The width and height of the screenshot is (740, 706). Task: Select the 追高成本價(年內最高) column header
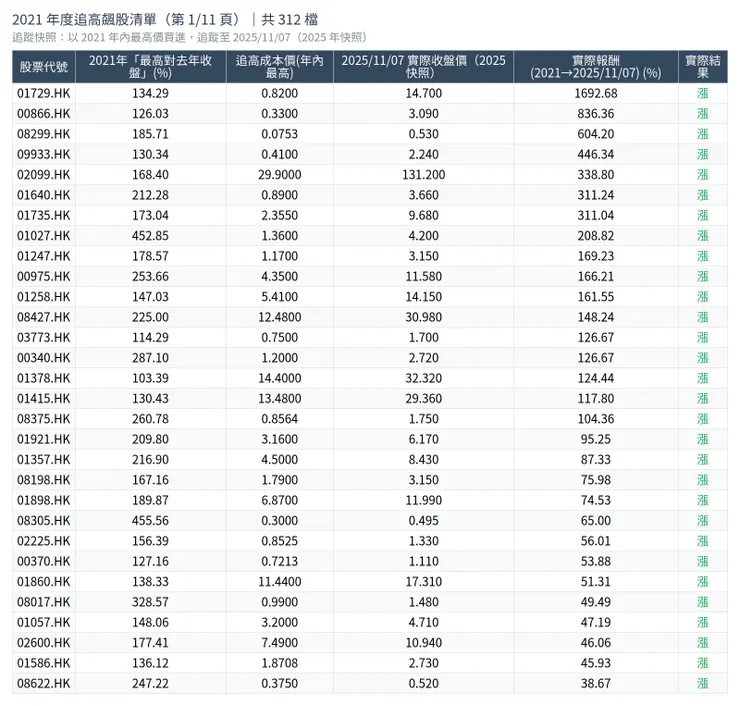(x=279, y=67)
